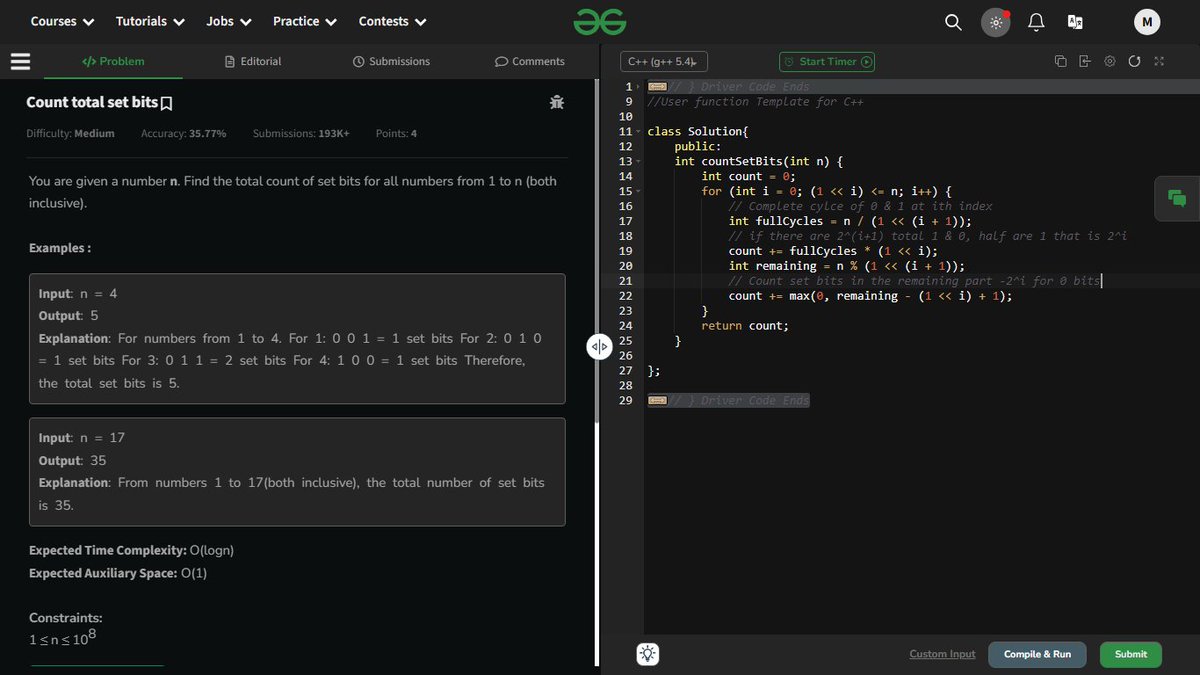Click the problem panel vertical scrollbar
This screenshot has width=1200, height=675.
(596, 250)
